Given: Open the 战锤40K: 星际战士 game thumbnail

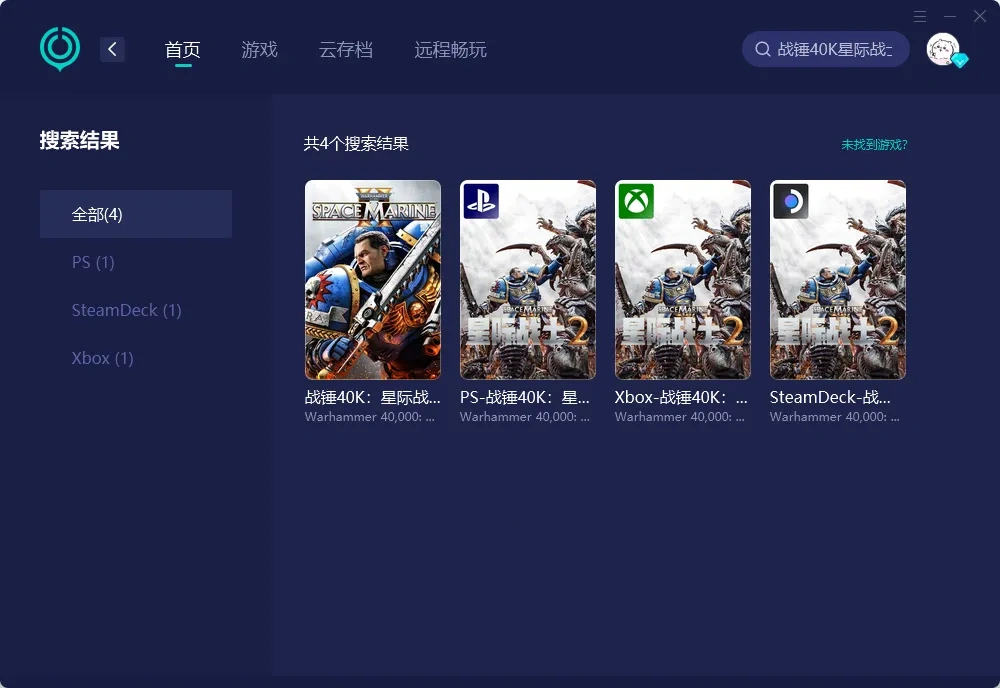Looking at the screenshot, I should coord(372,280).
